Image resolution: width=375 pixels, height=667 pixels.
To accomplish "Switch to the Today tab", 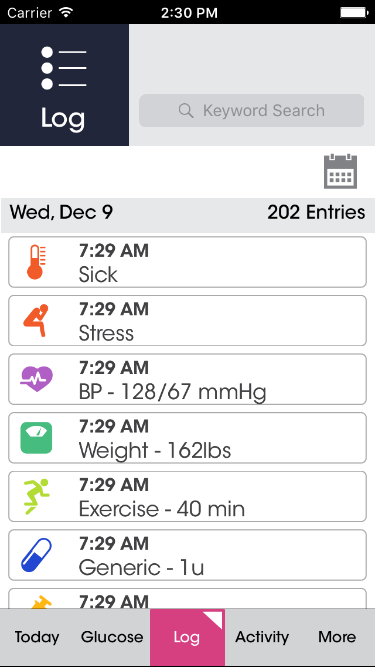I will (37, 637).
